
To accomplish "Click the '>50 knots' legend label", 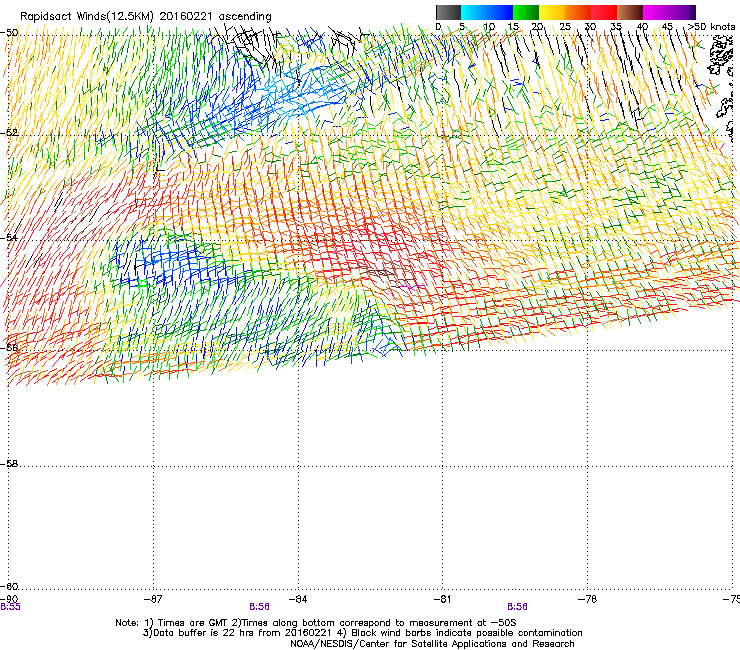I will [x=712, y=26].
